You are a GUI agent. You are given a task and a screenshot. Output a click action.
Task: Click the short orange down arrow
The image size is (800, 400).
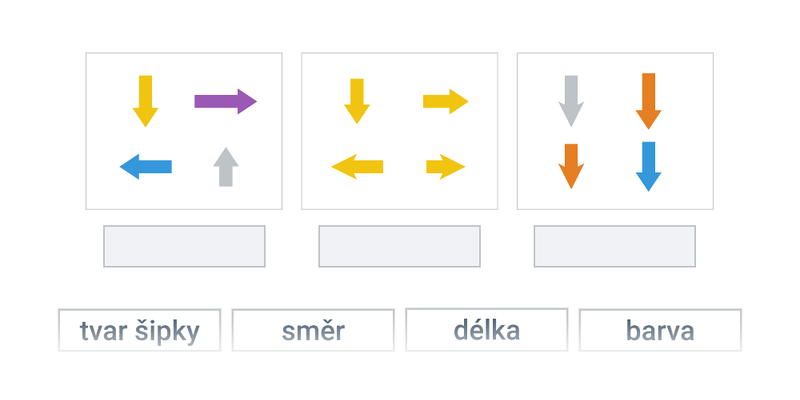pos(571,166)
